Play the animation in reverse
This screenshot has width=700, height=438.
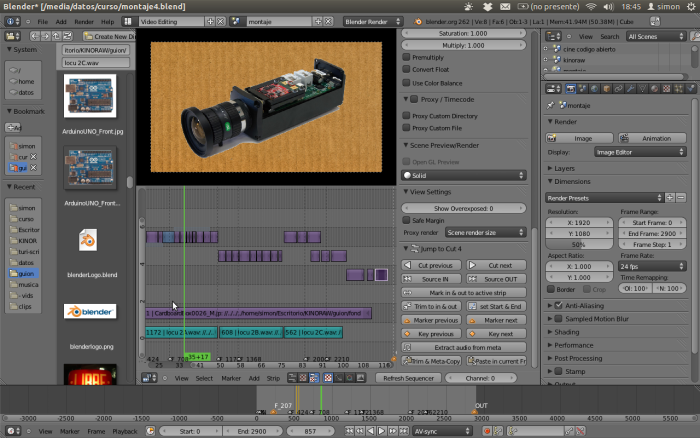pos(371,431)
